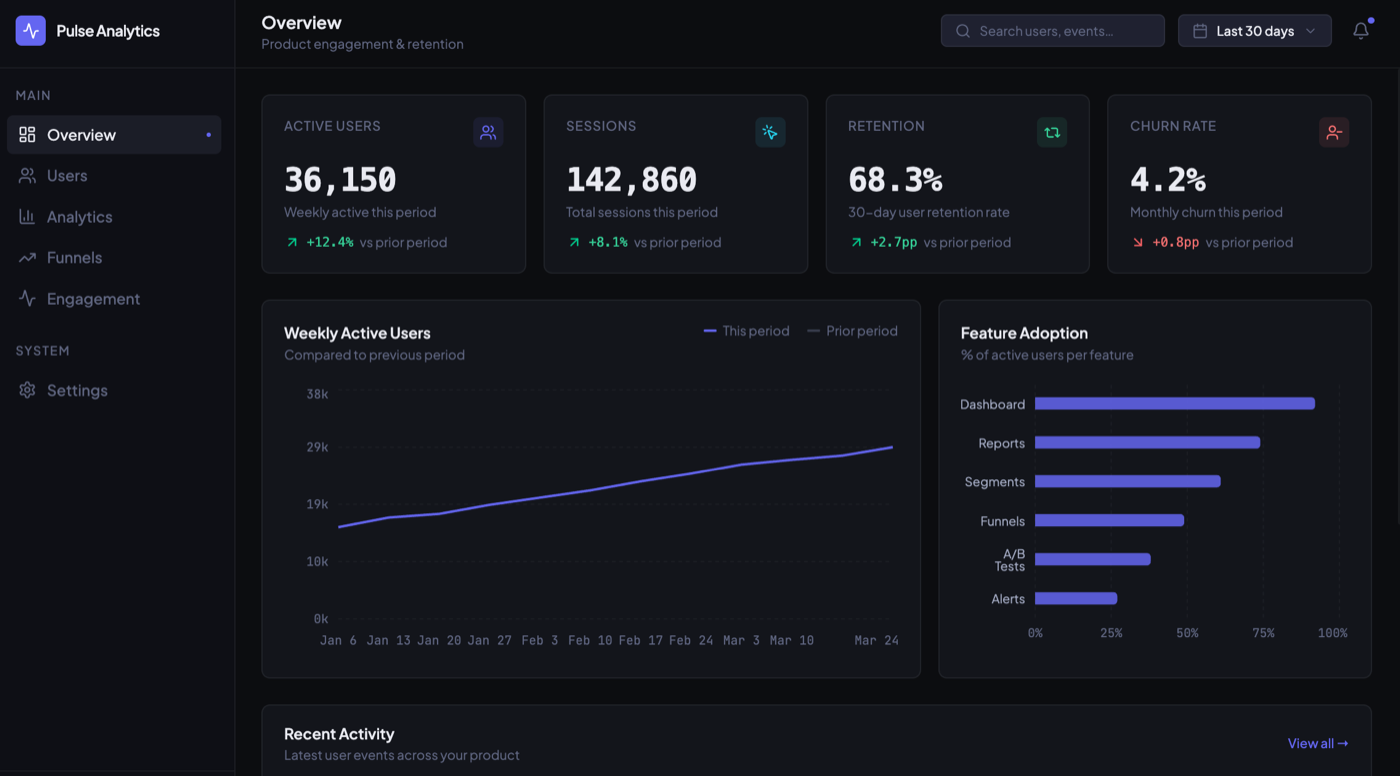
Task: Click the Recent Activity heading
Action: pyautogui.click(x=339, y=734)
